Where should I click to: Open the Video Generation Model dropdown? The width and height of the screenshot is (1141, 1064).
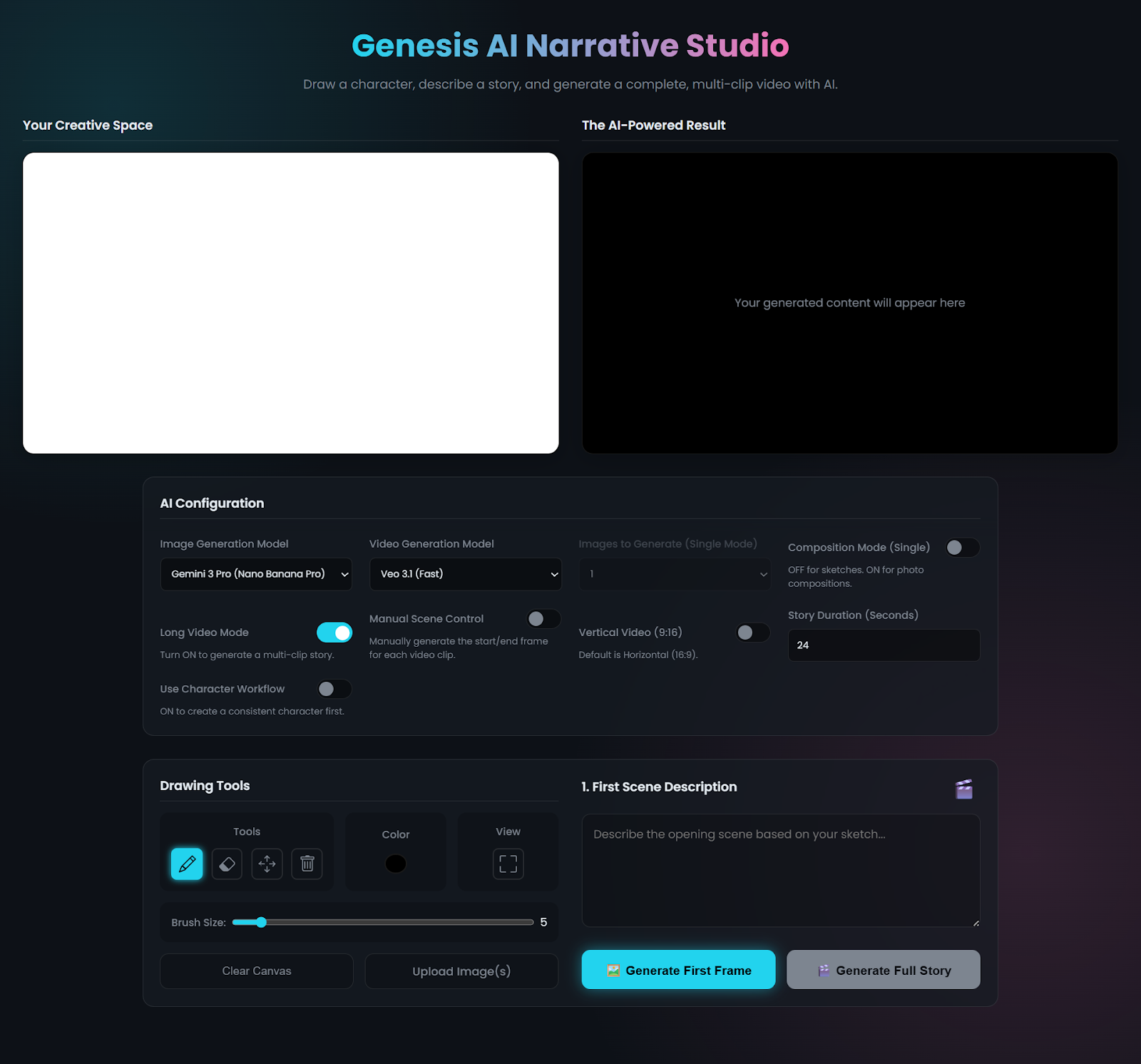465,573
